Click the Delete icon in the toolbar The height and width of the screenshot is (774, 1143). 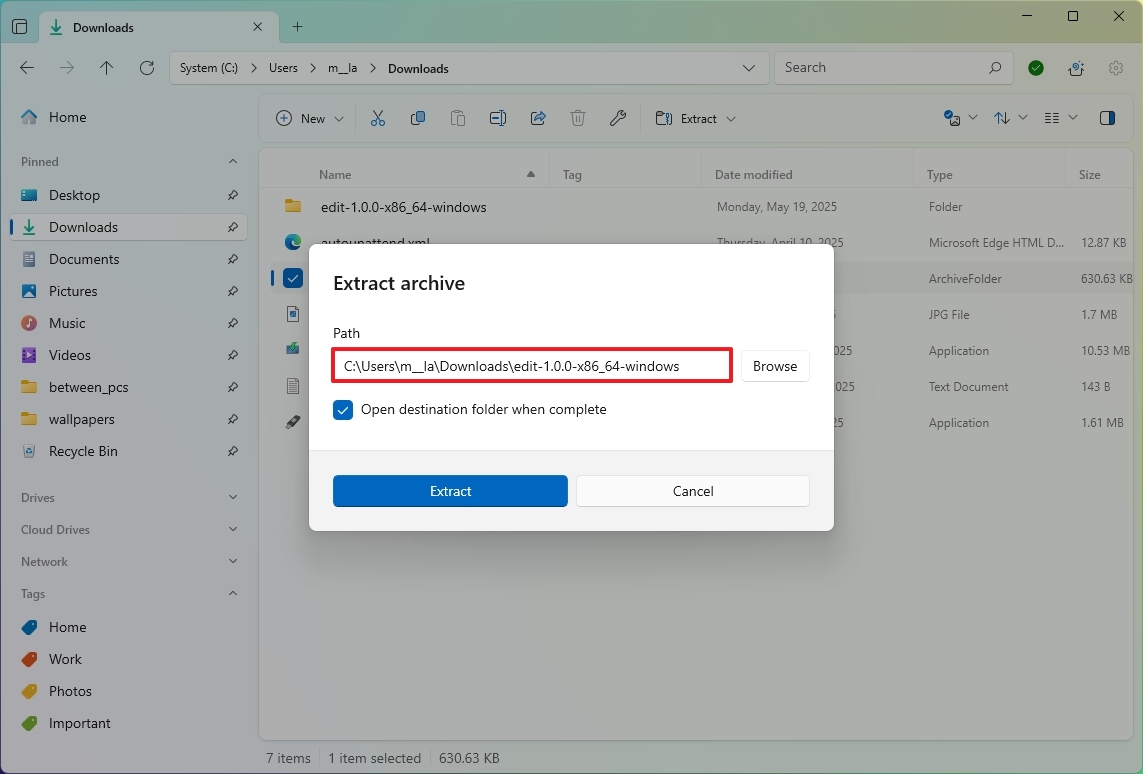click(578, 118)
